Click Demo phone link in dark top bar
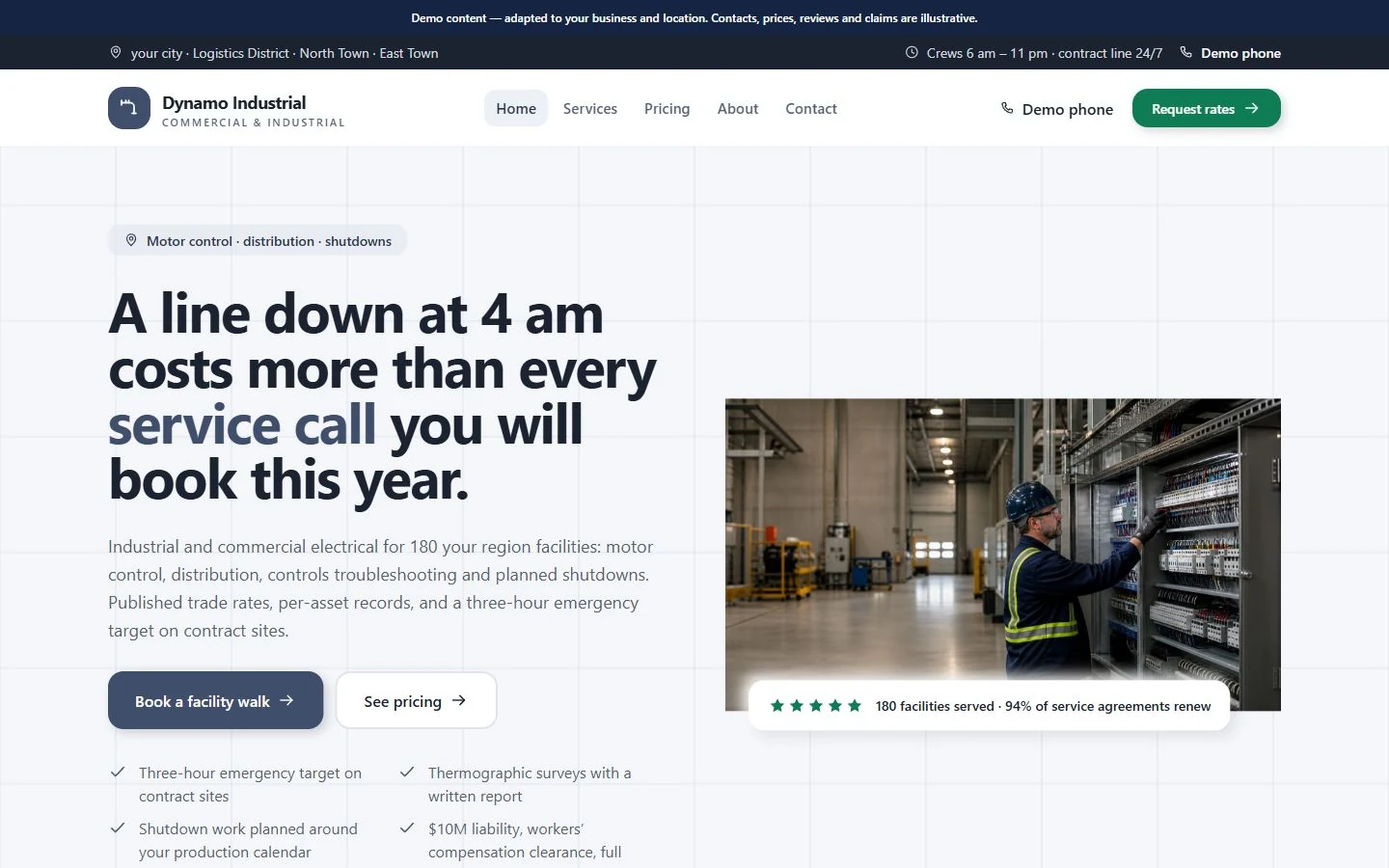This screenshot has width=1389, height=868. (x=1231, y=53)
